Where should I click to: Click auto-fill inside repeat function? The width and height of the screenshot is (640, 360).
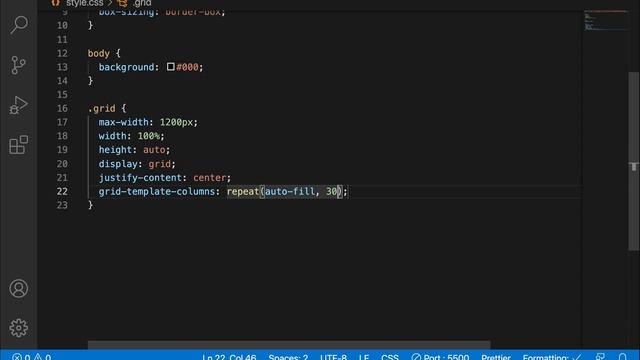coord(290,191)
